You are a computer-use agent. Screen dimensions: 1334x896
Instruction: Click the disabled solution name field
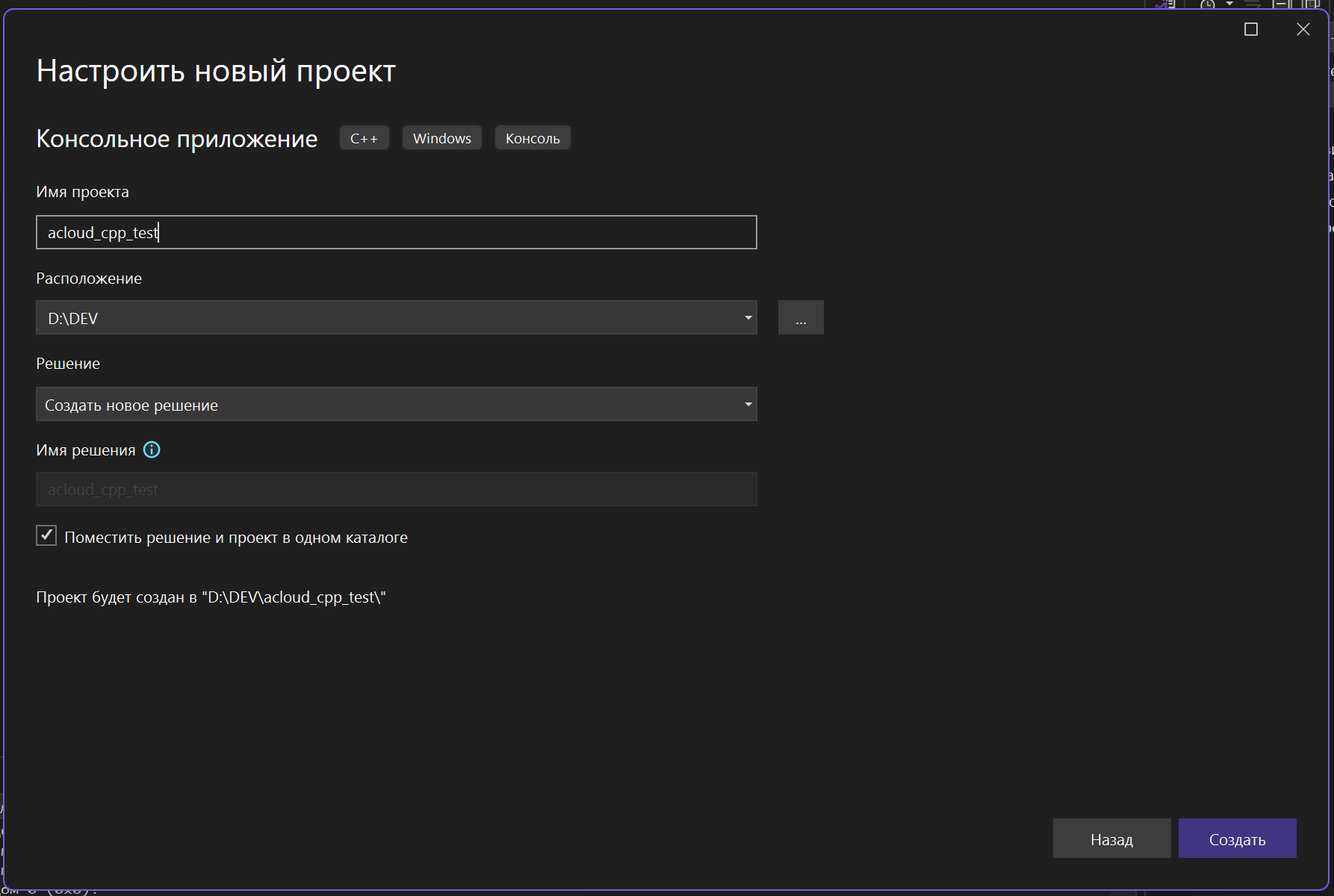(x=396, y=489)
